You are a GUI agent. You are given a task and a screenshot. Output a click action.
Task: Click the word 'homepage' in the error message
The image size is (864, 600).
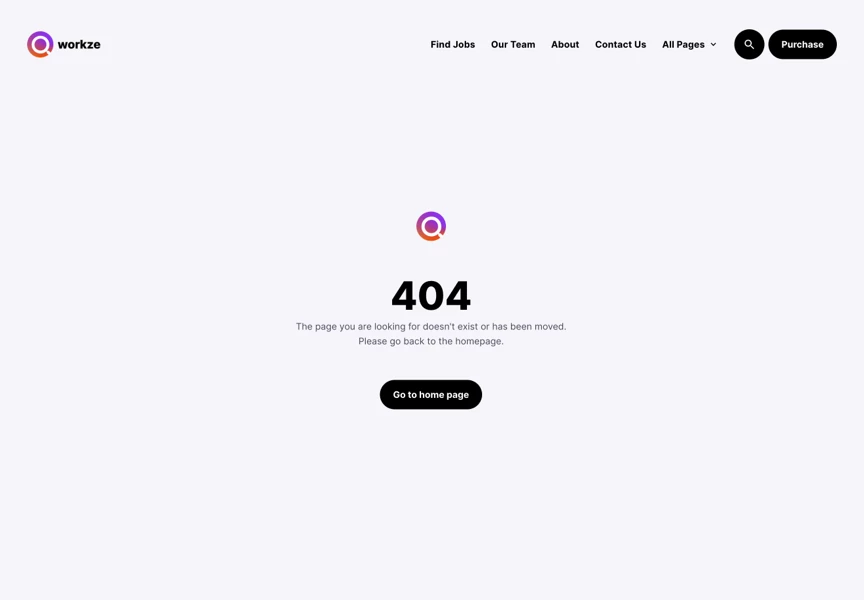[478, 342]
